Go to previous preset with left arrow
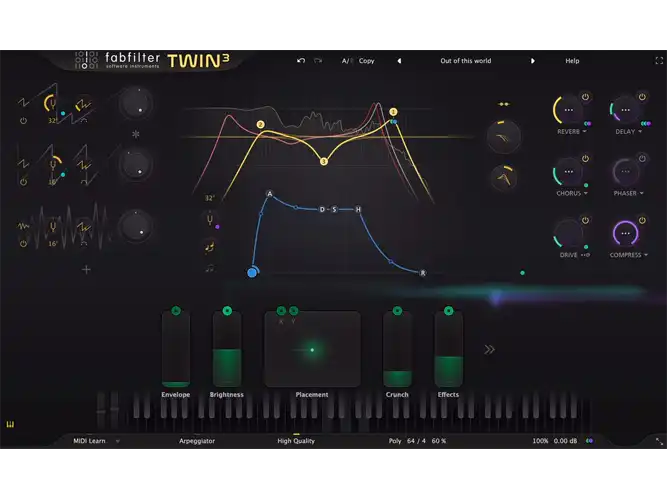 pyautogui.click(x=399, y=61)
